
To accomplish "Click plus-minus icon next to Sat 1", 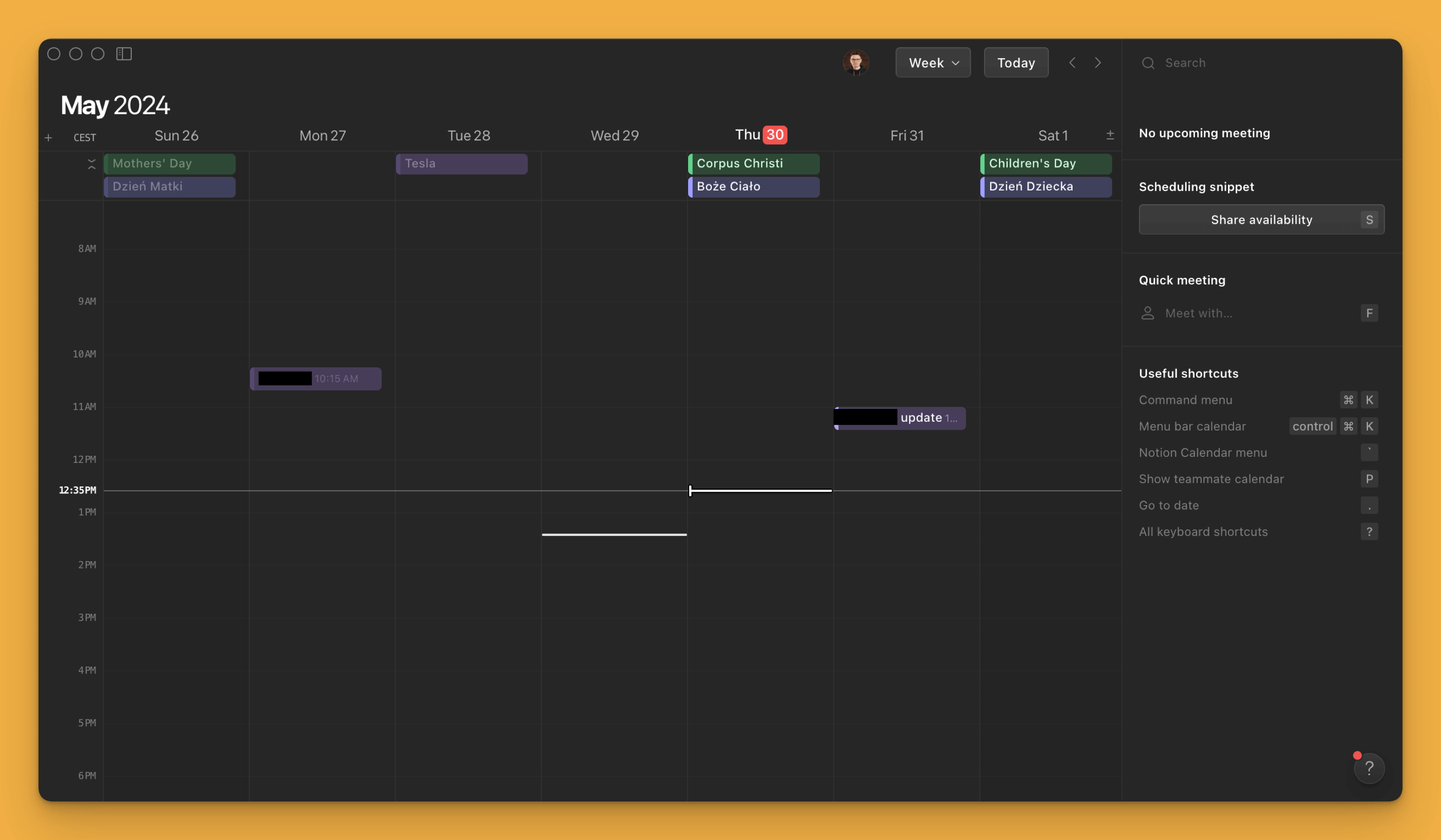I will [x=1110, y=135].
